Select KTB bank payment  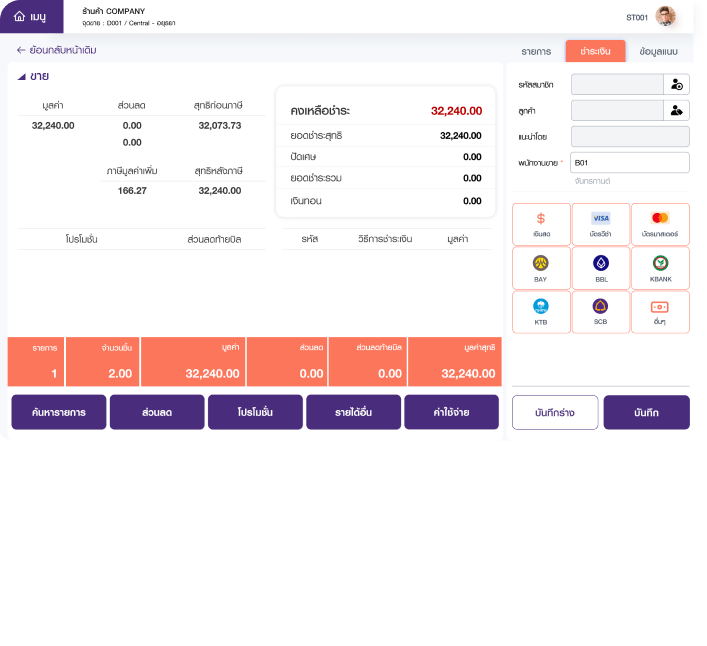(541, 311)
